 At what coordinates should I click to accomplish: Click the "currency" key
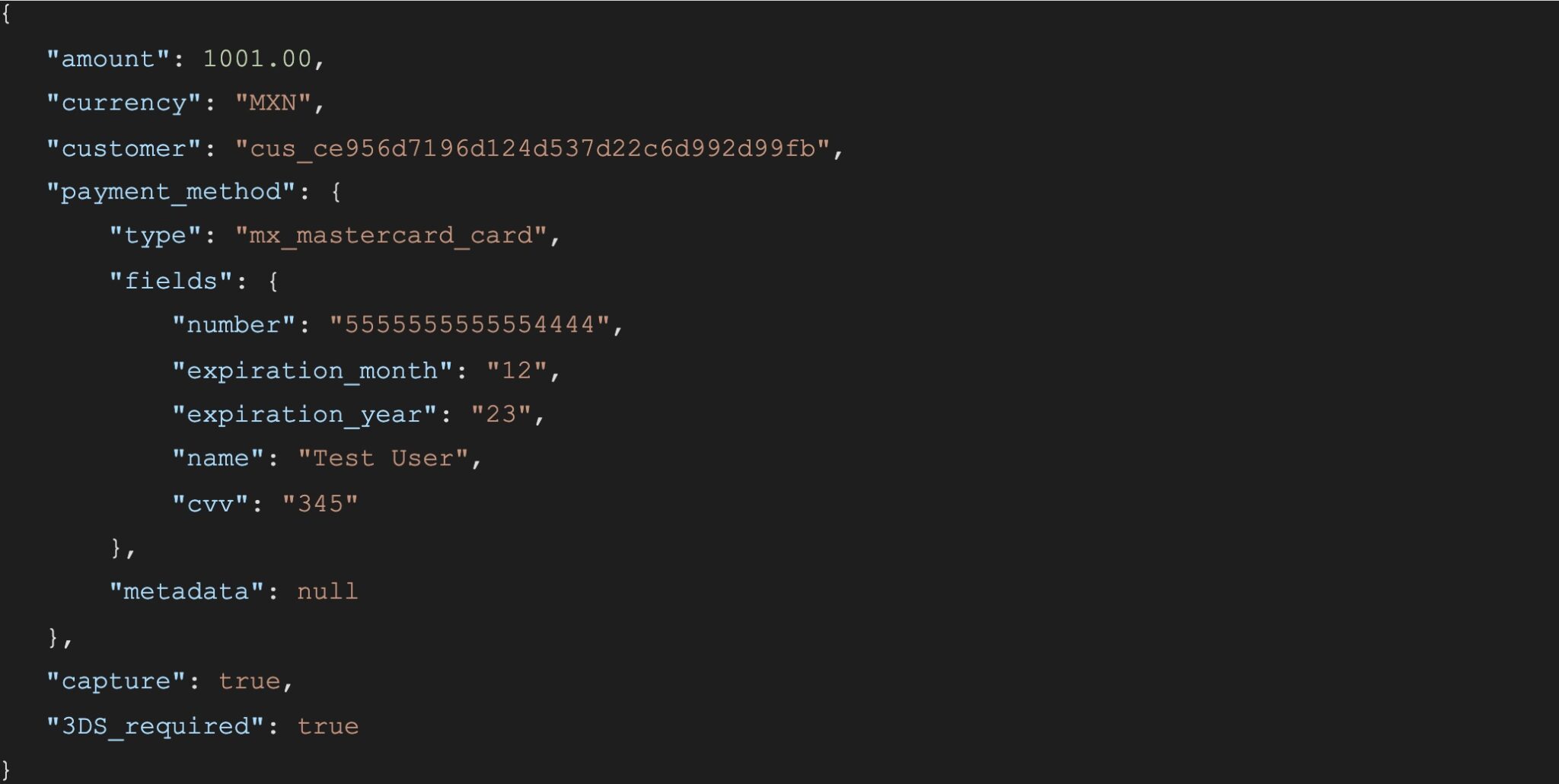[123, 104]
